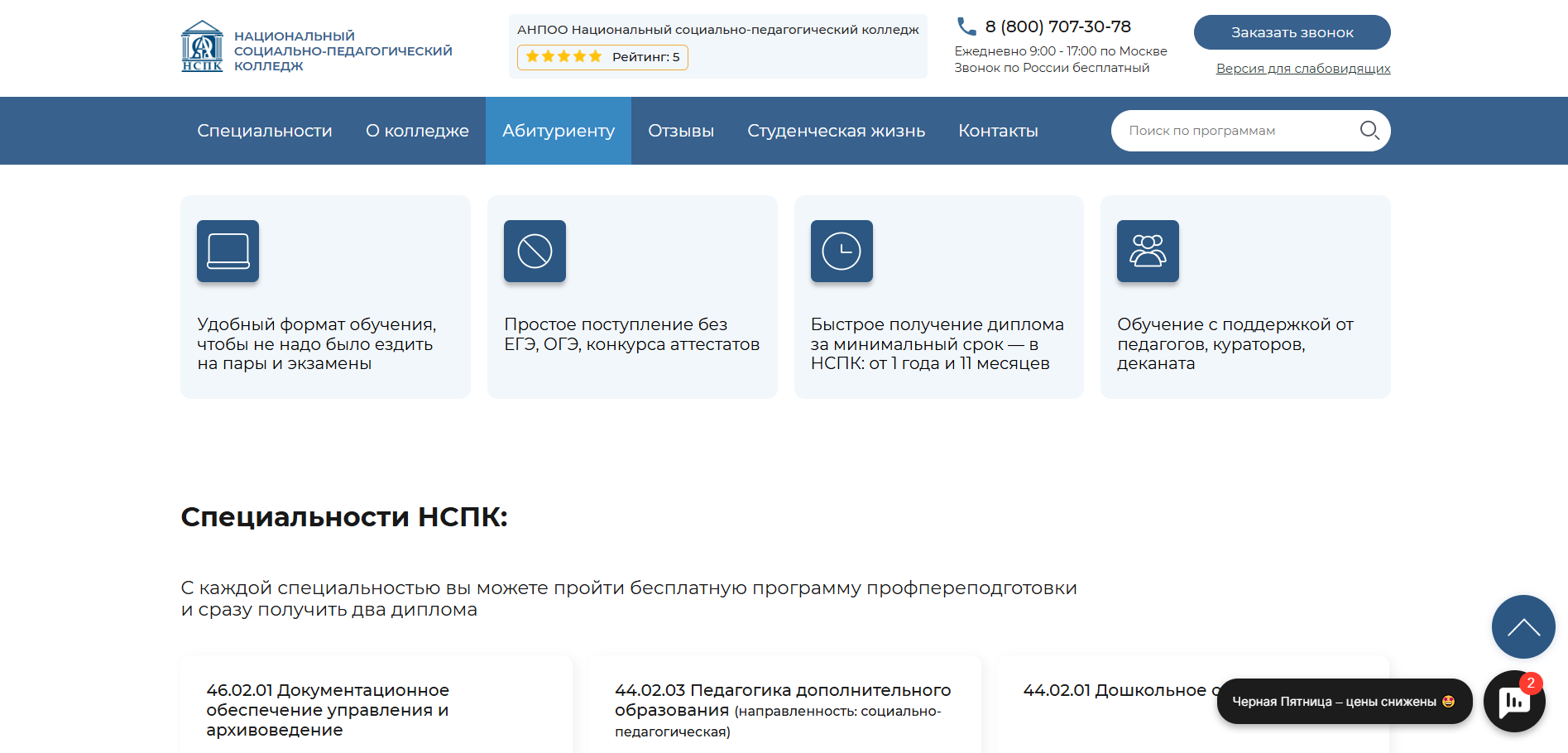Click the Заказать звонок button

click(x=1292, y=32)
